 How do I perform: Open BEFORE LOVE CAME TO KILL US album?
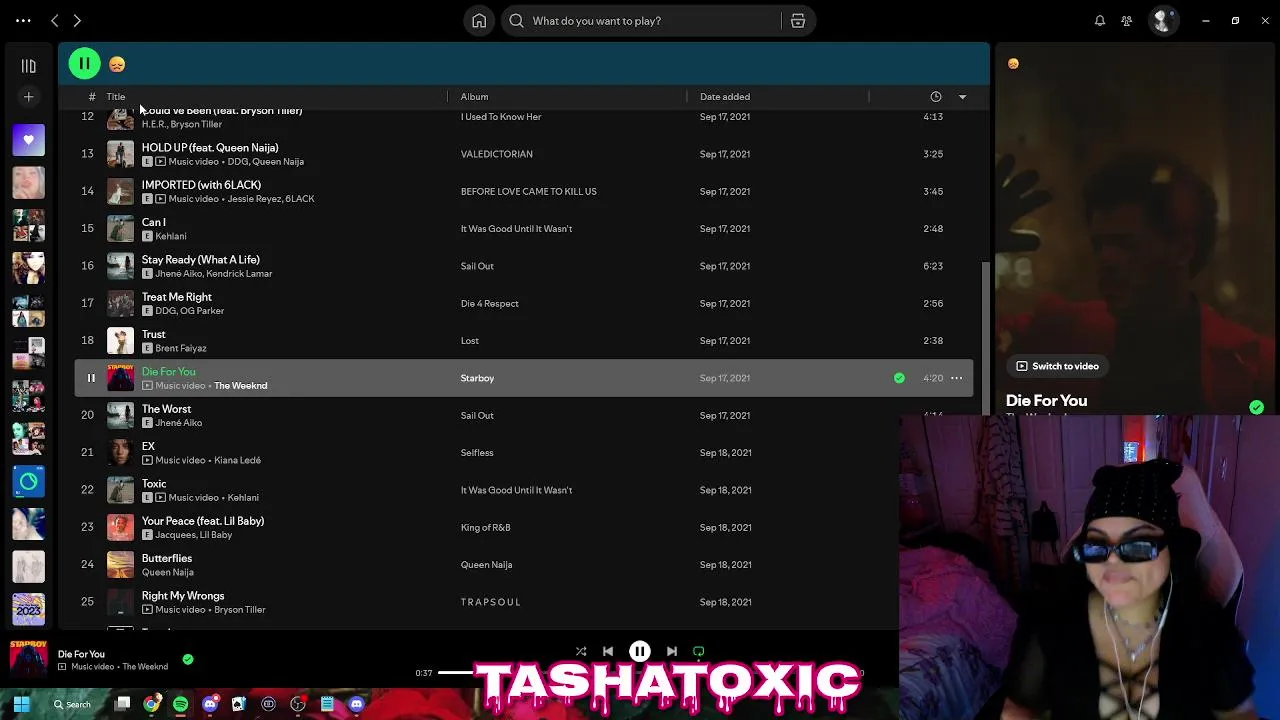[x=528, y=191]
